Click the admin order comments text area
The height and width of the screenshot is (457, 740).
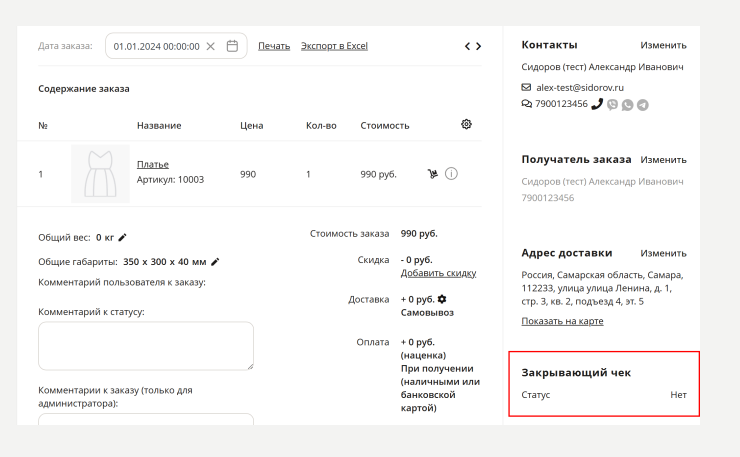coord(146,419)
